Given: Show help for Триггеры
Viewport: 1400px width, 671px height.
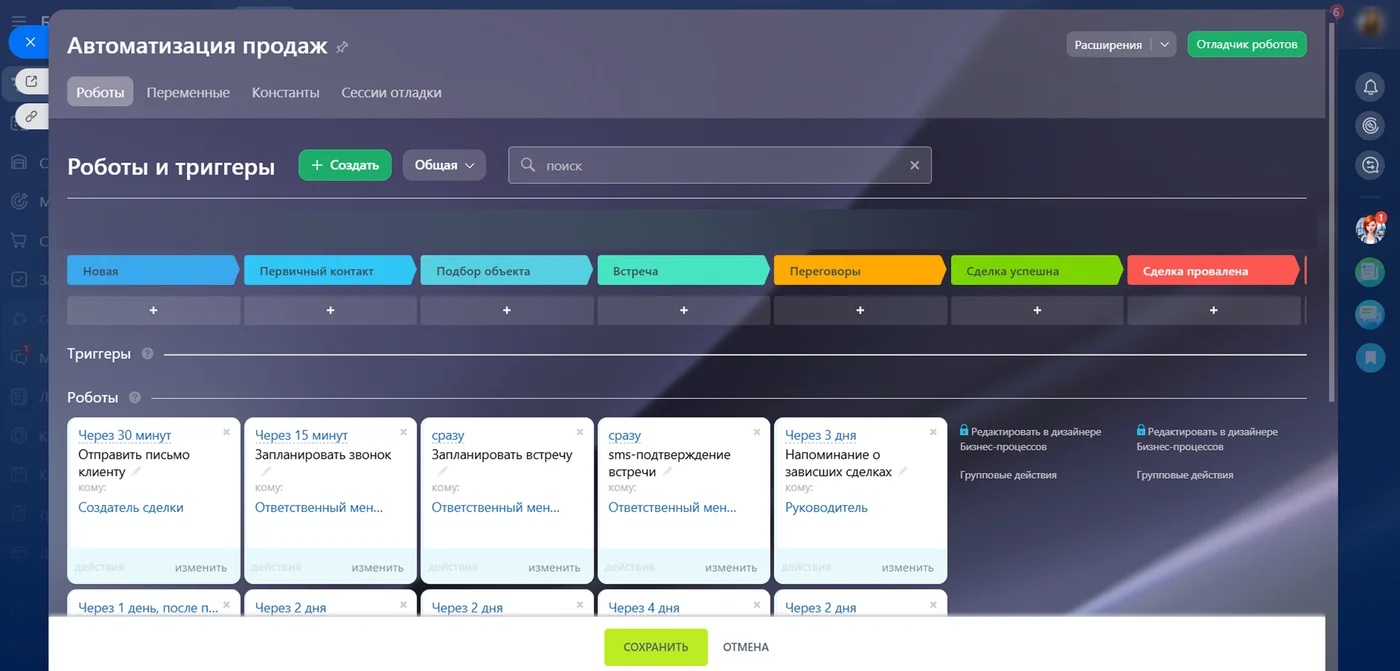Looking at the screenshot, I should 147,354.
